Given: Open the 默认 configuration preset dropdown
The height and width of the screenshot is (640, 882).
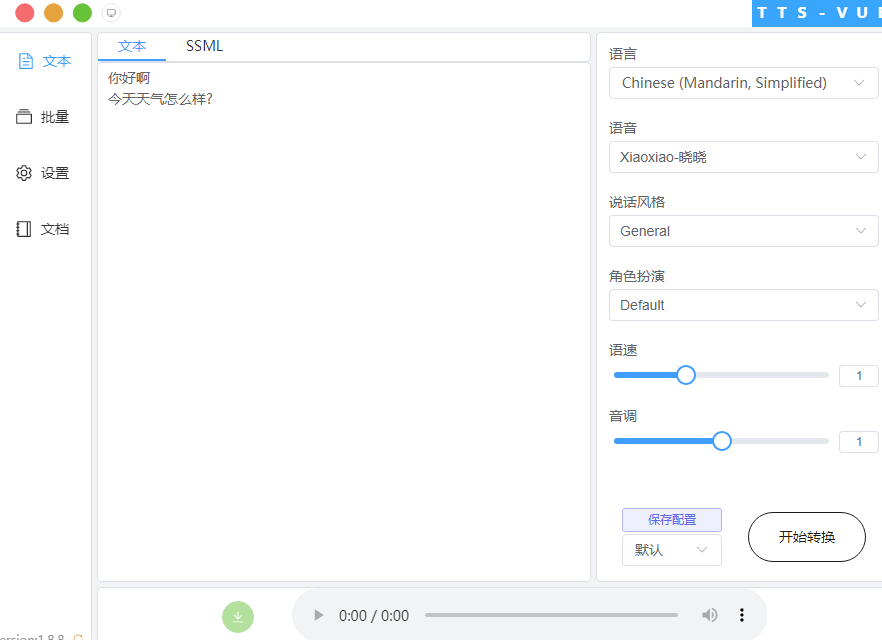Looking at the screenshot, I should [x=671, y=550].
